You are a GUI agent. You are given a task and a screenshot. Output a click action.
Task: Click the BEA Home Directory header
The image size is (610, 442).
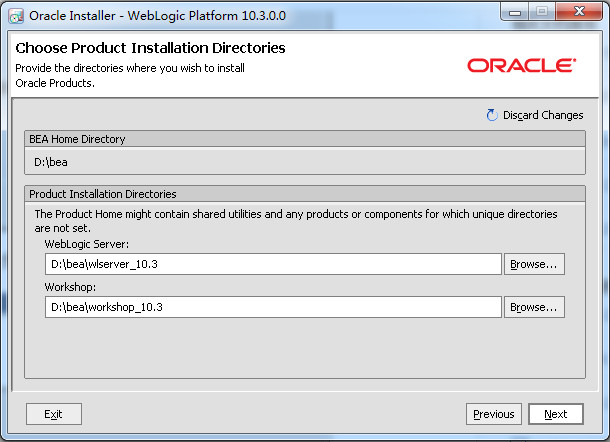click(305, 139)
